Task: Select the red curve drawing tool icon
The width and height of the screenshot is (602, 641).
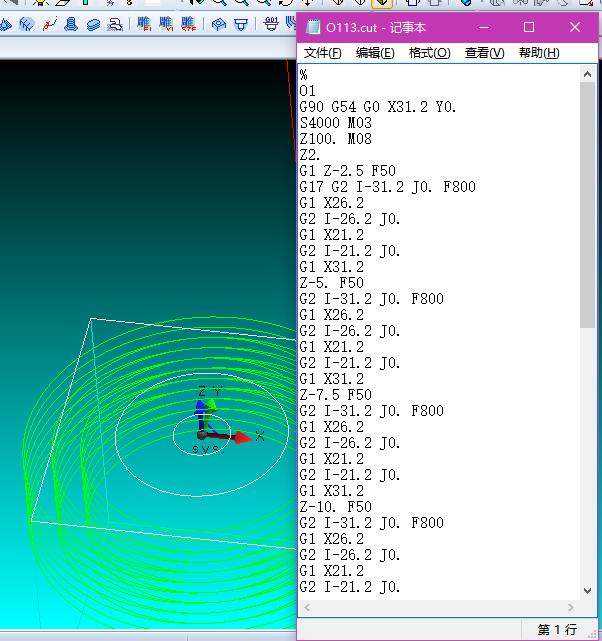Action: [x=49, y=24]
